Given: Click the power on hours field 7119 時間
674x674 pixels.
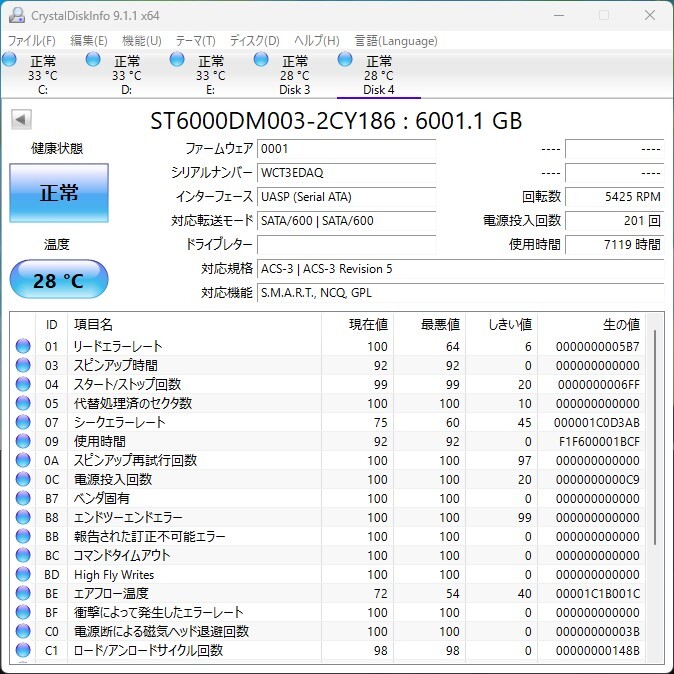Looking at the screenshot, I should [615, 245].
